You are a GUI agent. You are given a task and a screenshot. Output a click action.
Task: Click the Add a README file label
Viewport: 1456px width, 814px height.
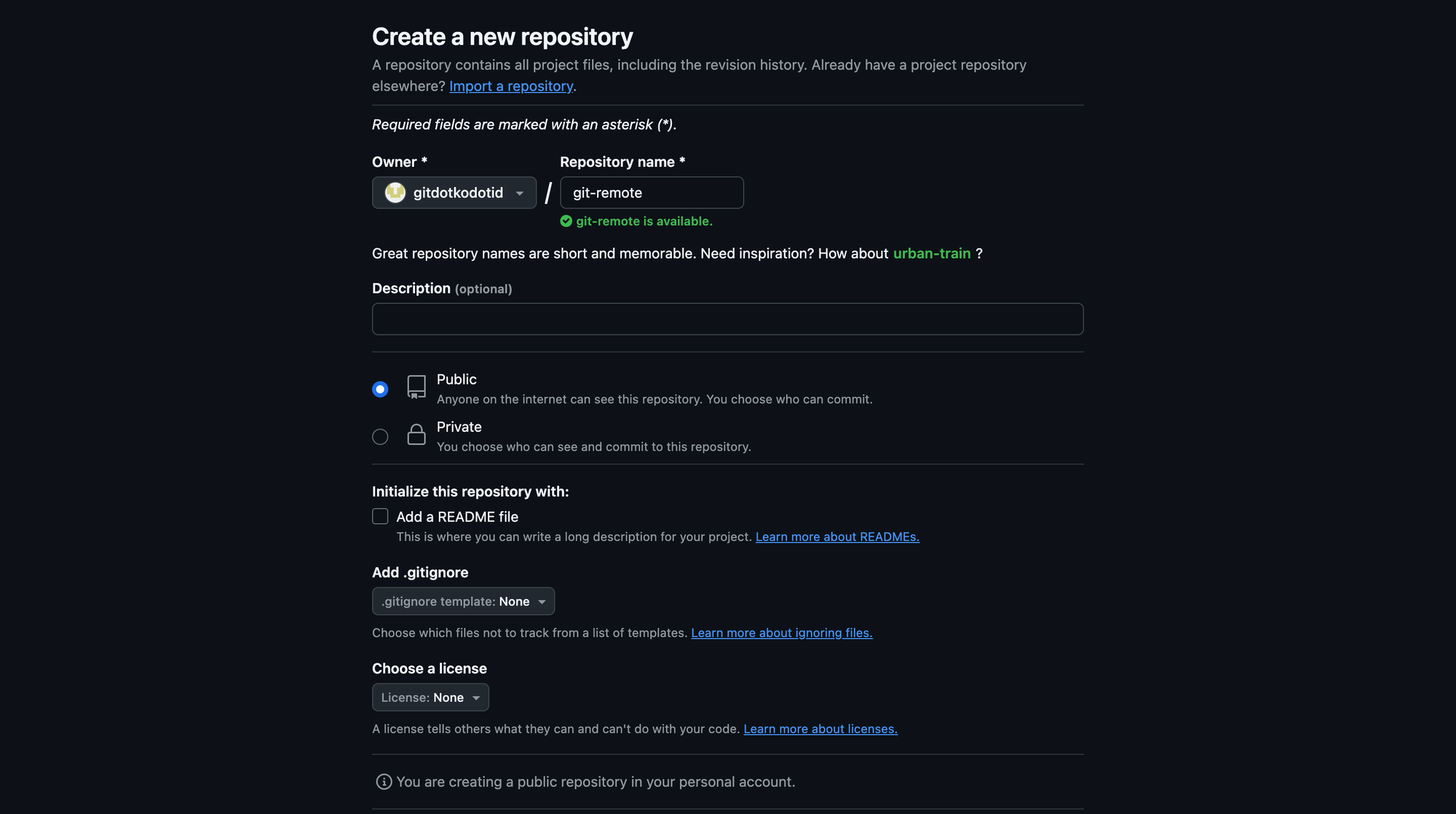(x=457, y=517)
